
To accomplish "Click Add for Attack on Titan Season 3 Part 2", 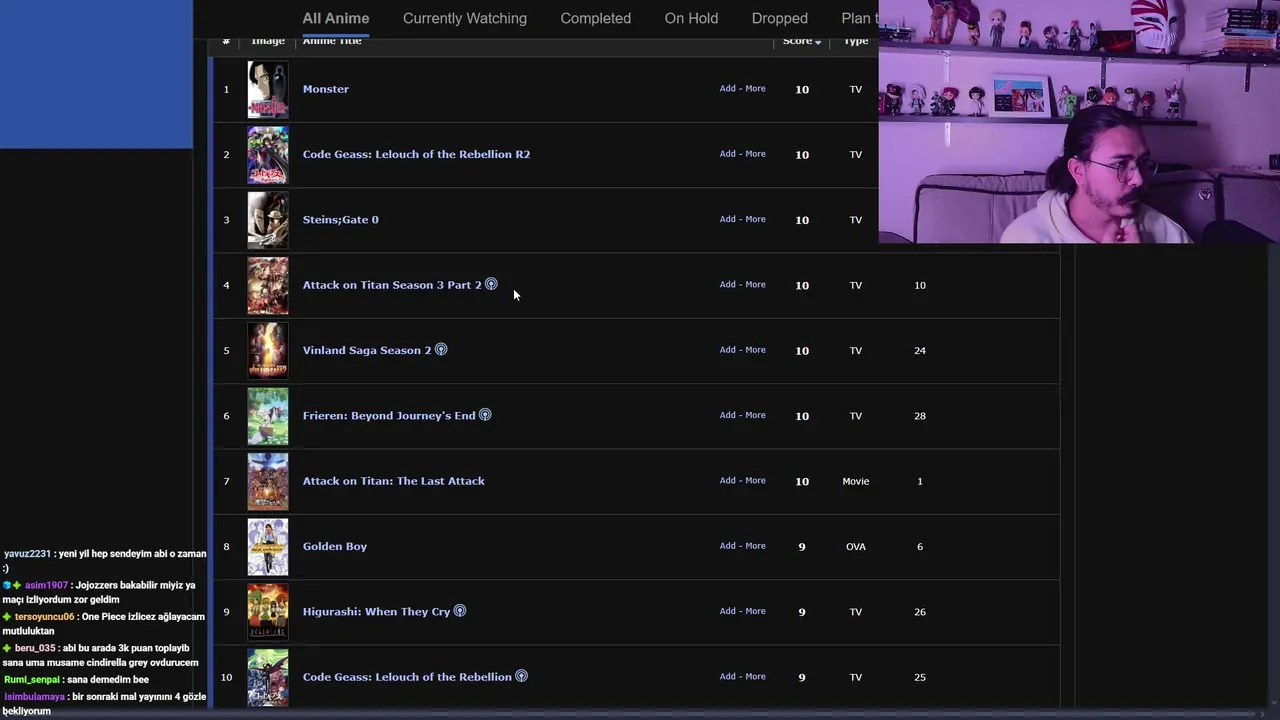I will (x=728, y=284).
